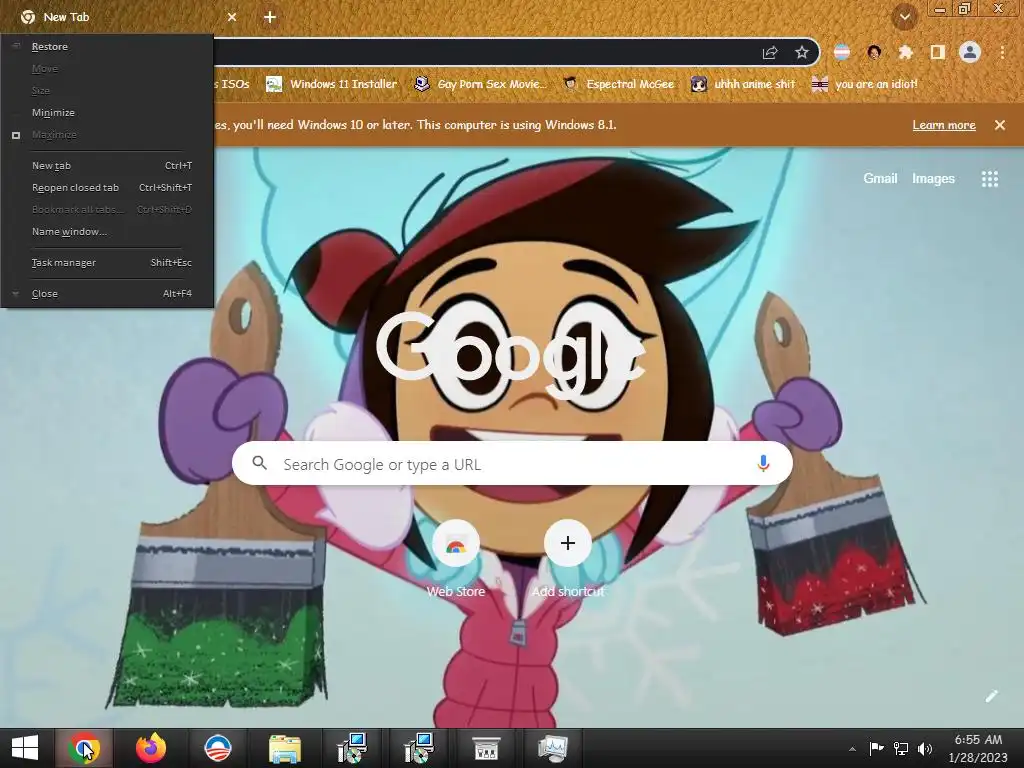Bookmark this page with star icon

tap(802, 52)
